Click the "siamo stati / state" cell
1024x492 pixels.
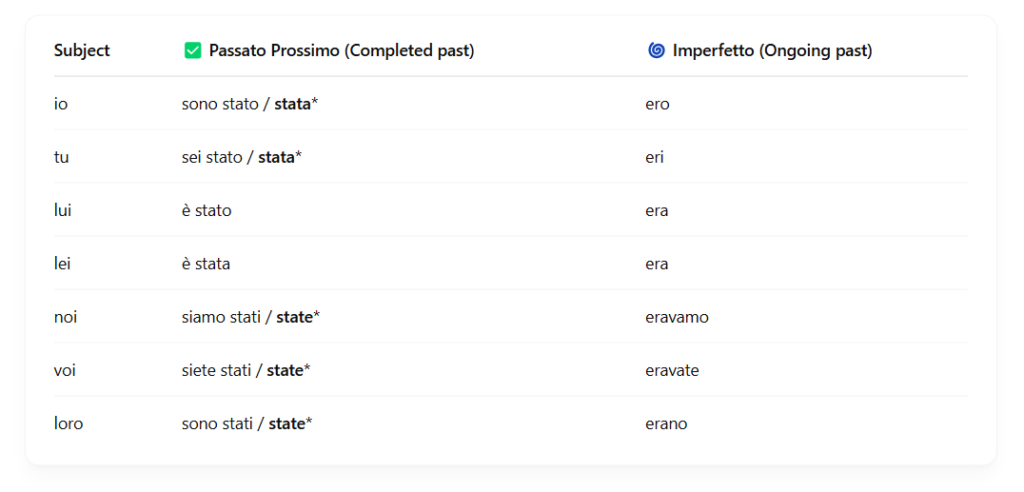[x=250, y=317]
